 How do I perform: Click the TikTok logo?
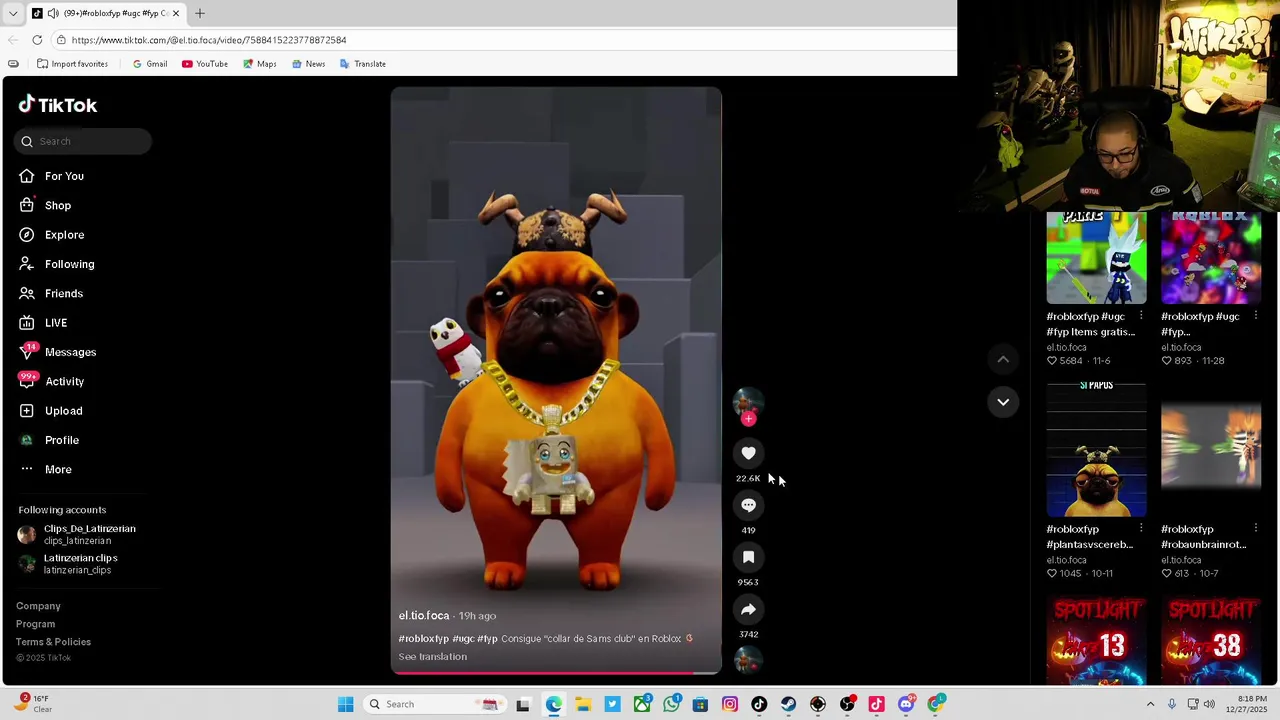tap(58, 105)
